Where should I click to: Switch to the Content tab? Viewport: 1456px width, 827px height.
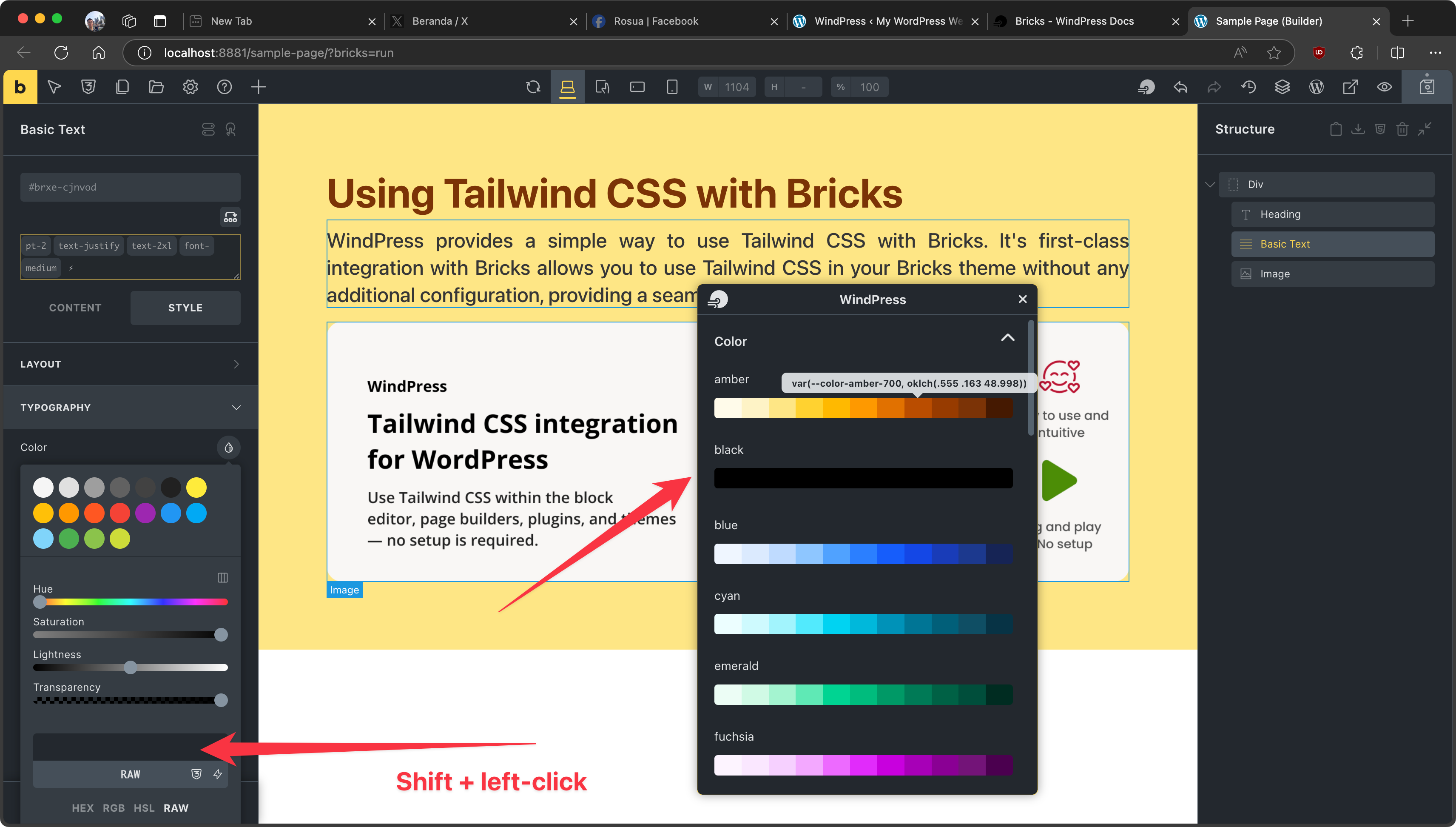(75, 307)
